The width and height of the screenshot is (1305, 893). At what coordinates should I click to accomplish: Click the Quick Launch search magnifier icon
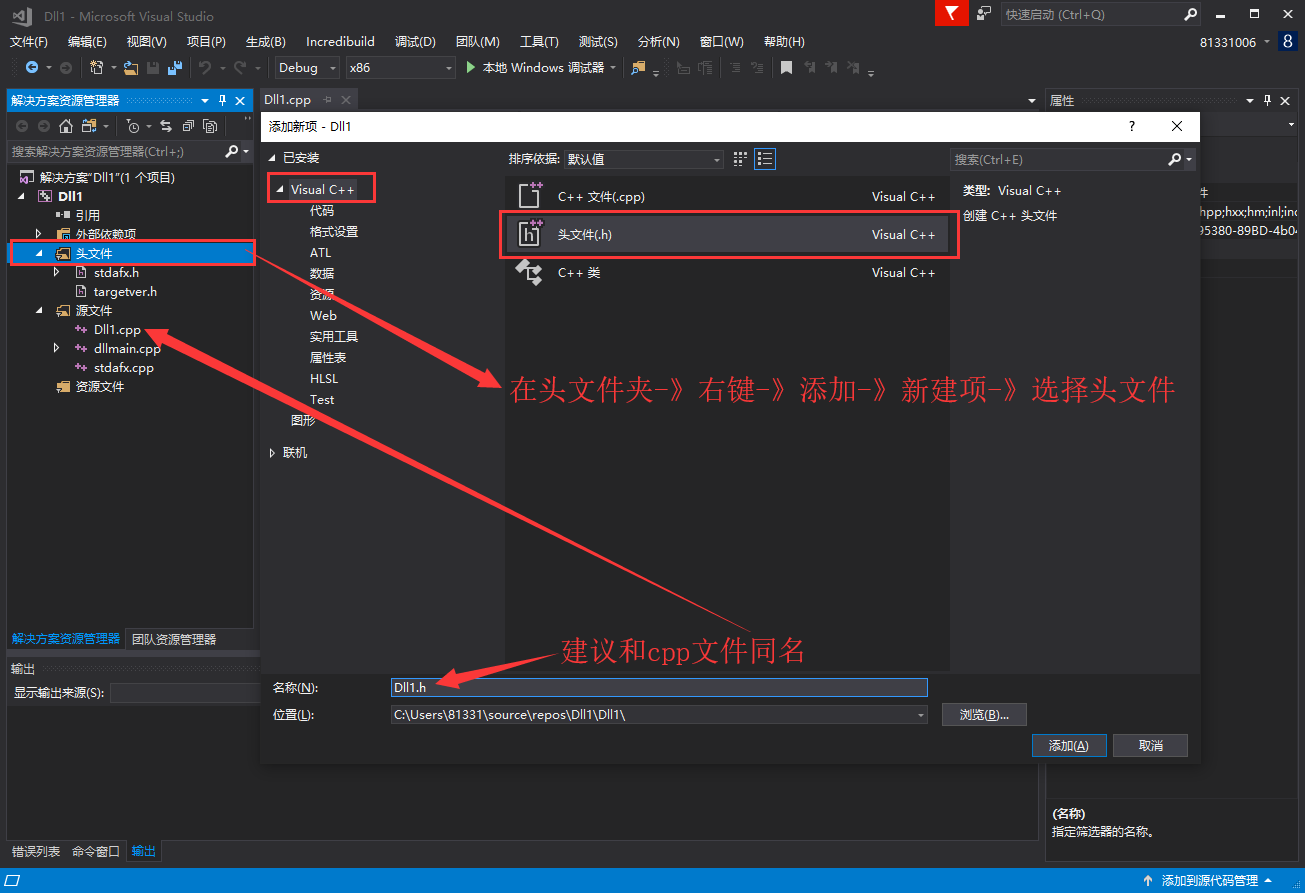1190,14
